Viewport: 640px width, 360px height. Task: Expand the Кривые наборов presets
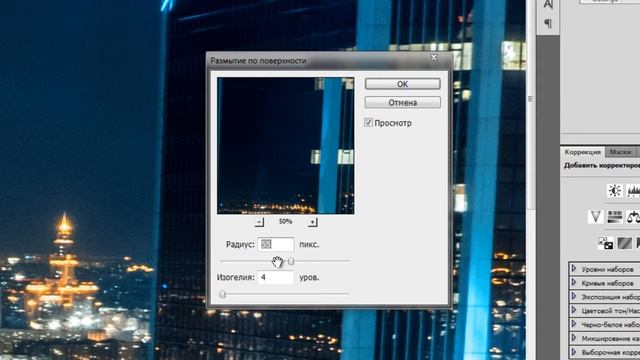click(x=574, y=282)
